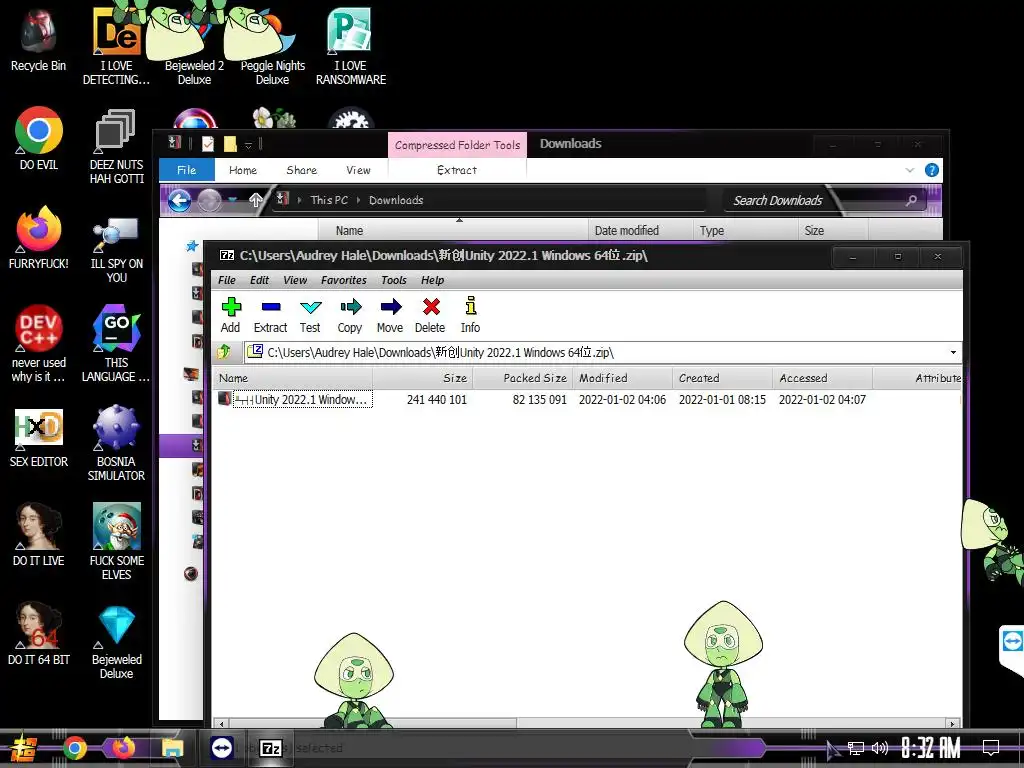Expand the Explorer ribbon chevron
Viewport: 1024px width, 768px height.
[x=910, y=170]
